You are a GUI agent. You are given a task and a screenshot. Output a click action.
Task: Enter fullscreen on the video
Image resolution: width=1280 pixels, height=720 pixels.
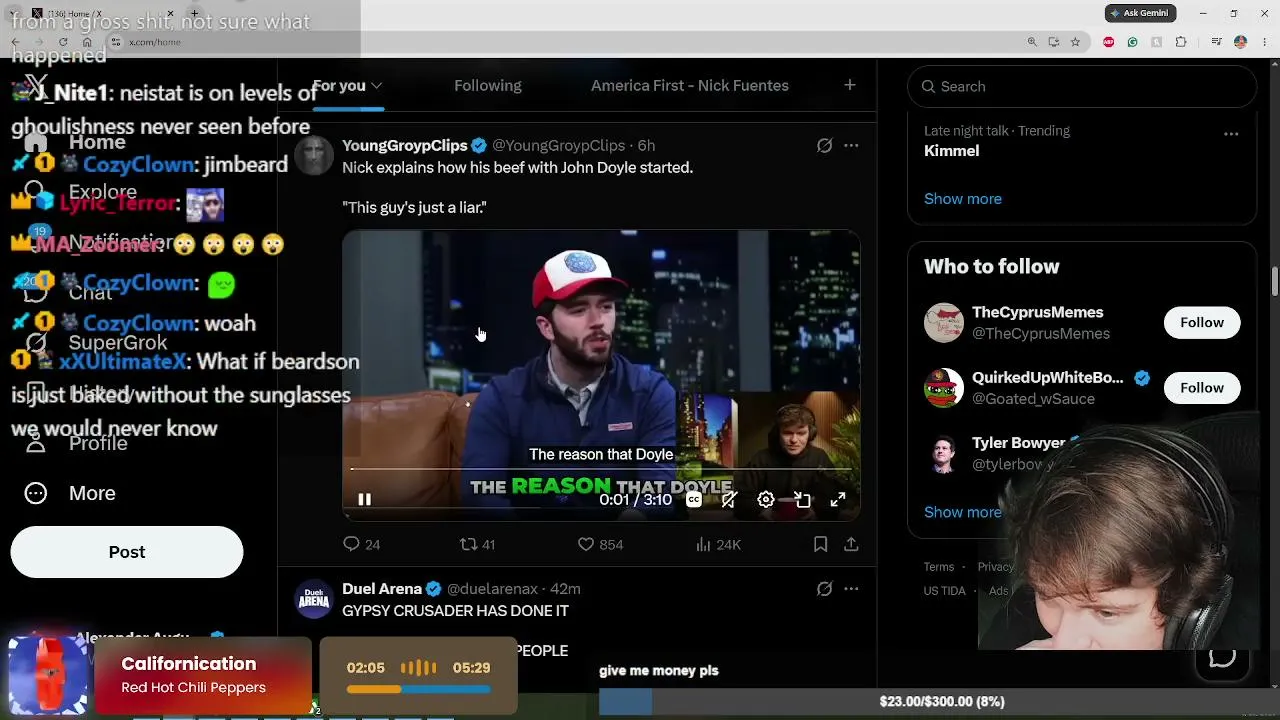(838, 499)
